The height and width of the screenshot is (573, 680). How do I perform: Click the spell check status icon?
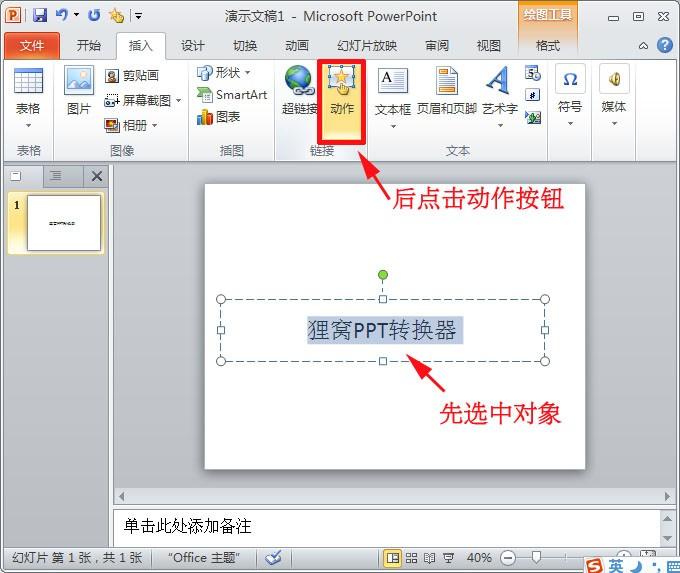(x=274, y=557)
